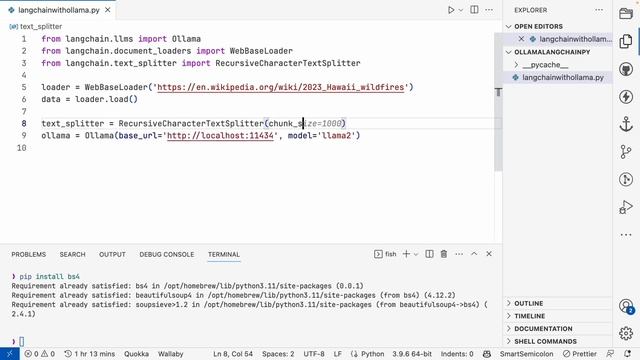Run the Python file with play icon
This screenshot has height=360, width=640.
click(451, 10)
